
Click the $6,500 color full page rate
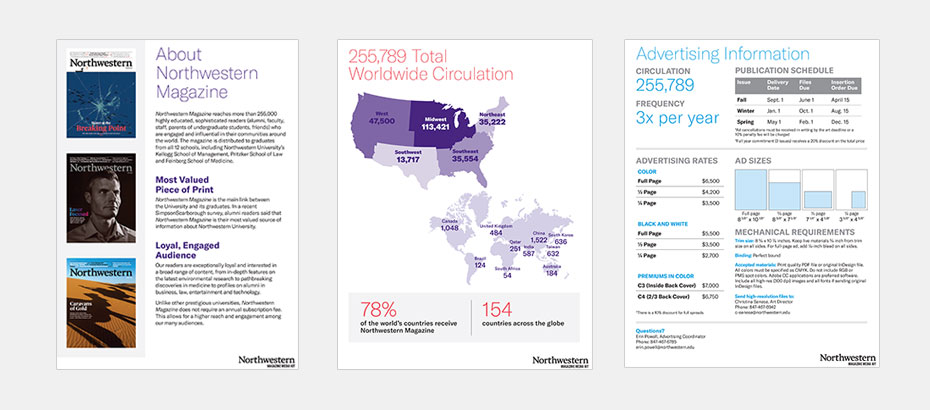point(710,181)
